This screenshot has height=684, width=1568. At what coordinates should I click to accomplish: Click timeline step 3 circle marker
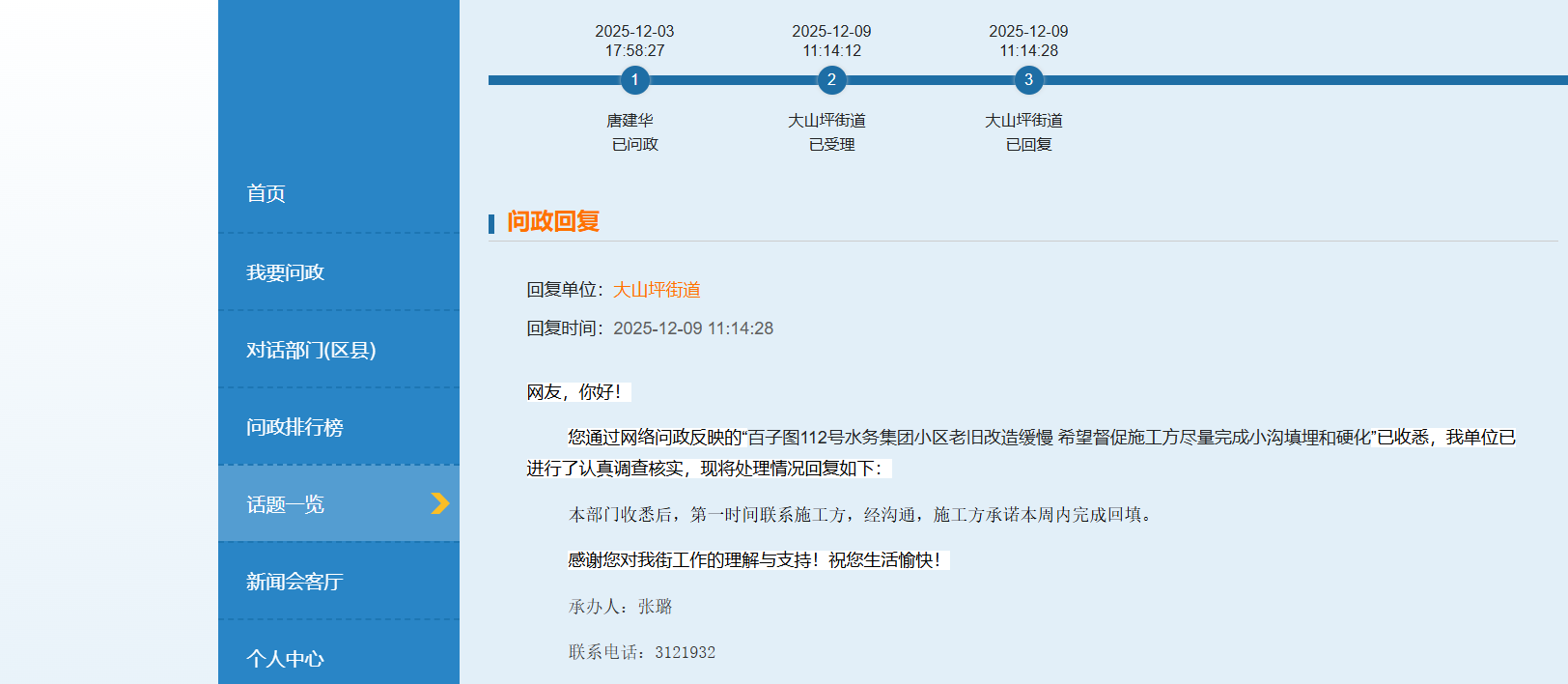(x=1028, y=80)
